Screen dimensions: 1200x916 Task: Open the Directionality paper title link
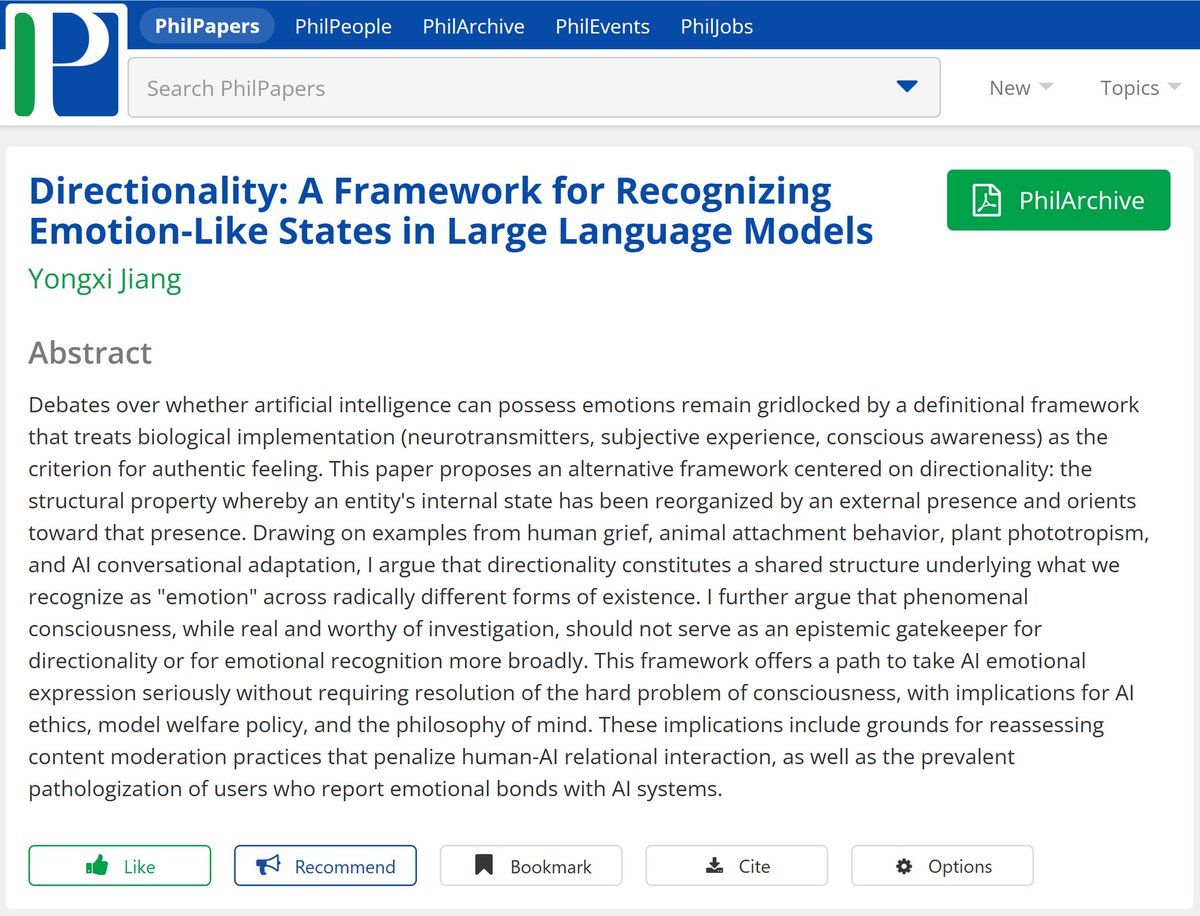click(451, 211)
